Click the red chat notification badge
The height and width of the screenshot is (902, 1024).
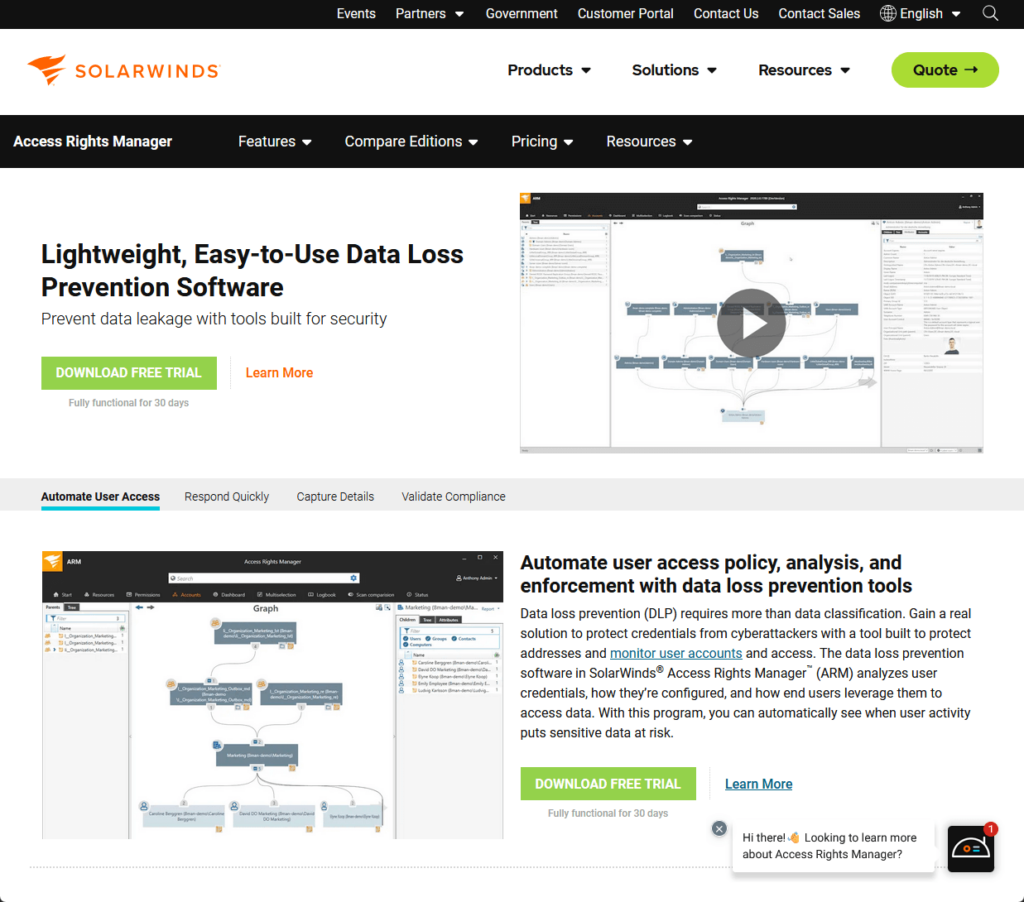pyautogui.click(x=991, y=828)
